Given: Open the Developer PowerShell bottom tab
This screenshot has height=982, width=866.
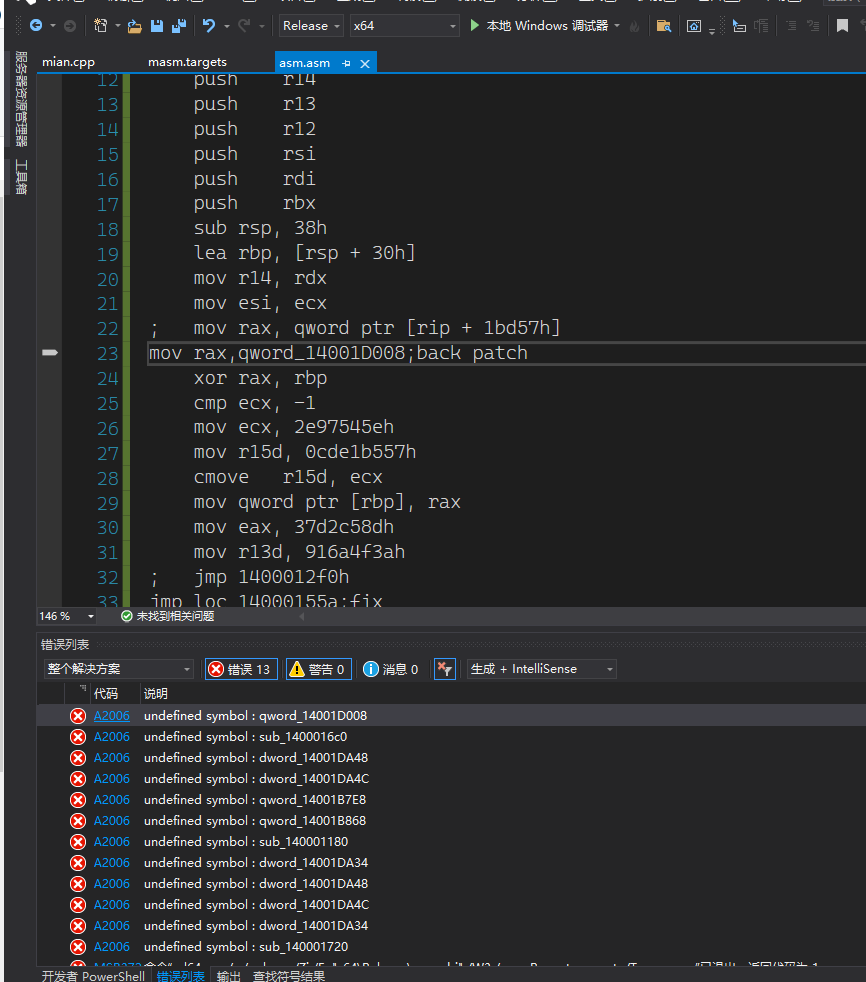Looking at the screenshot, I should (93, 975).
